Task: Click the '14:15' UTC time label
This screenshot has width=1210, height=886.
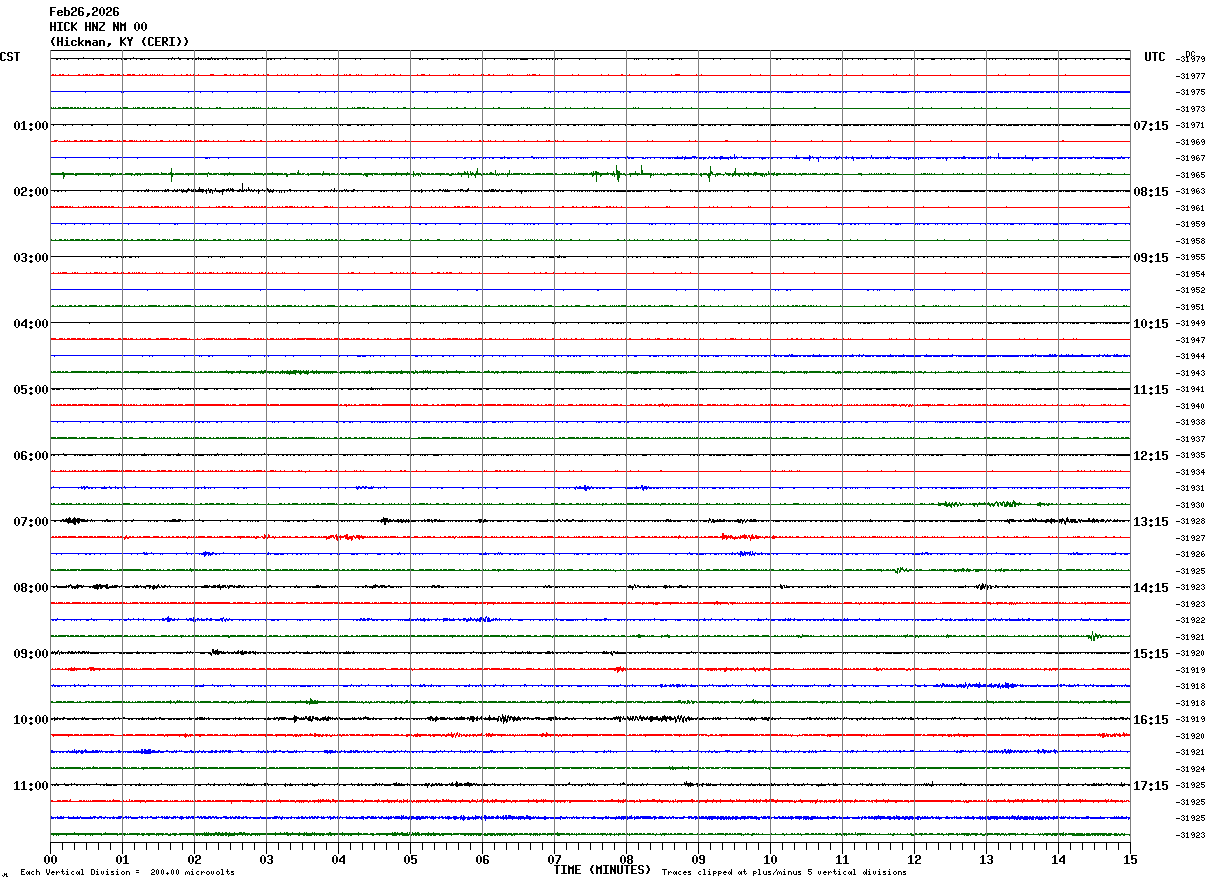Action: point(1151,588)
